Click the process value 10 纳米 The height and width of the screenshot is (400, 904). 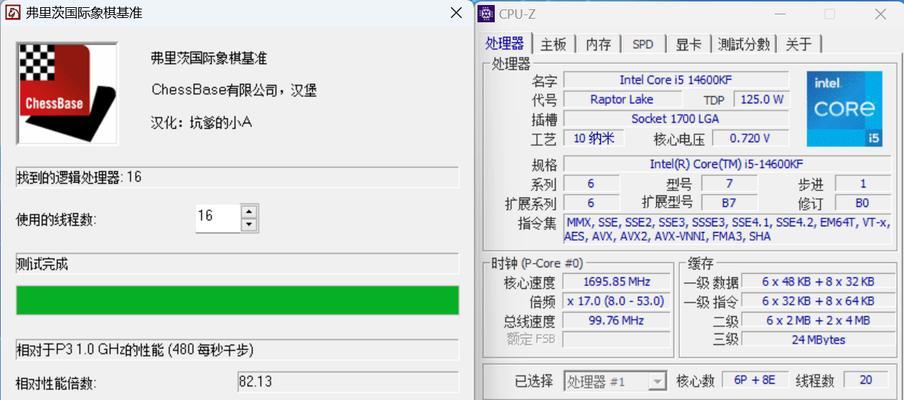click(593, 138)
